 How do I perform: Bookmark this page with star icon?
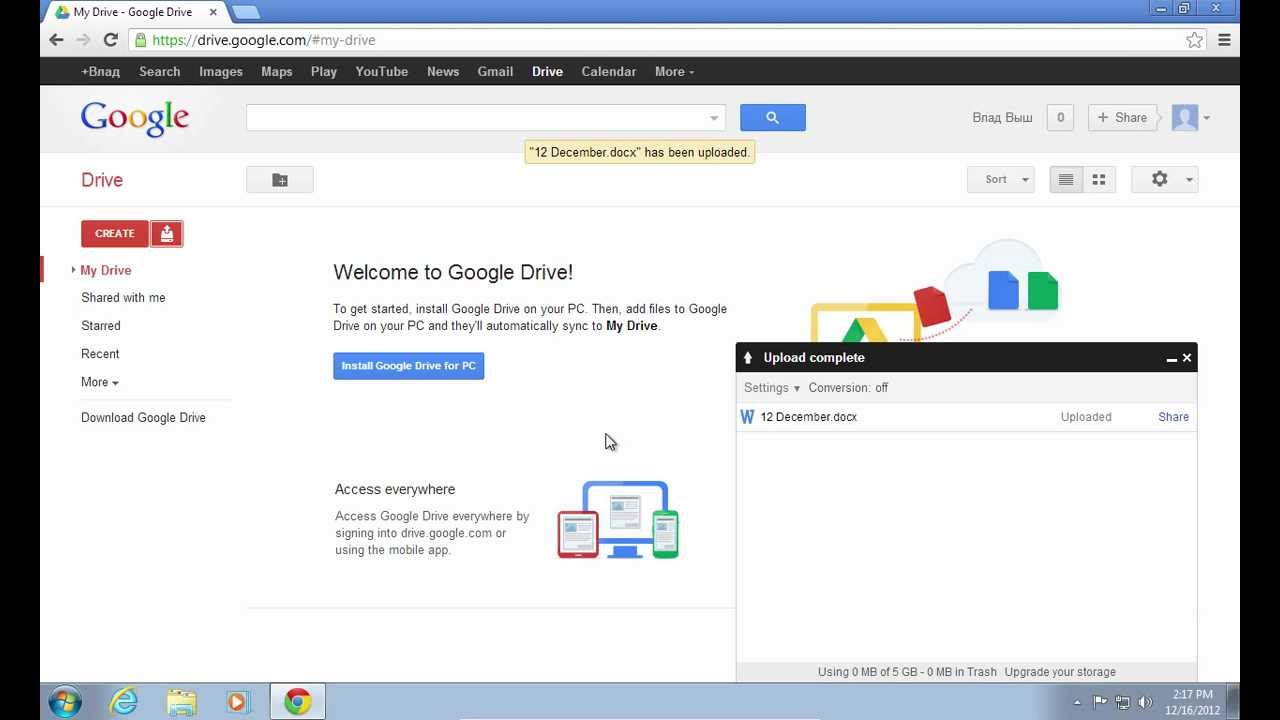1194,40
